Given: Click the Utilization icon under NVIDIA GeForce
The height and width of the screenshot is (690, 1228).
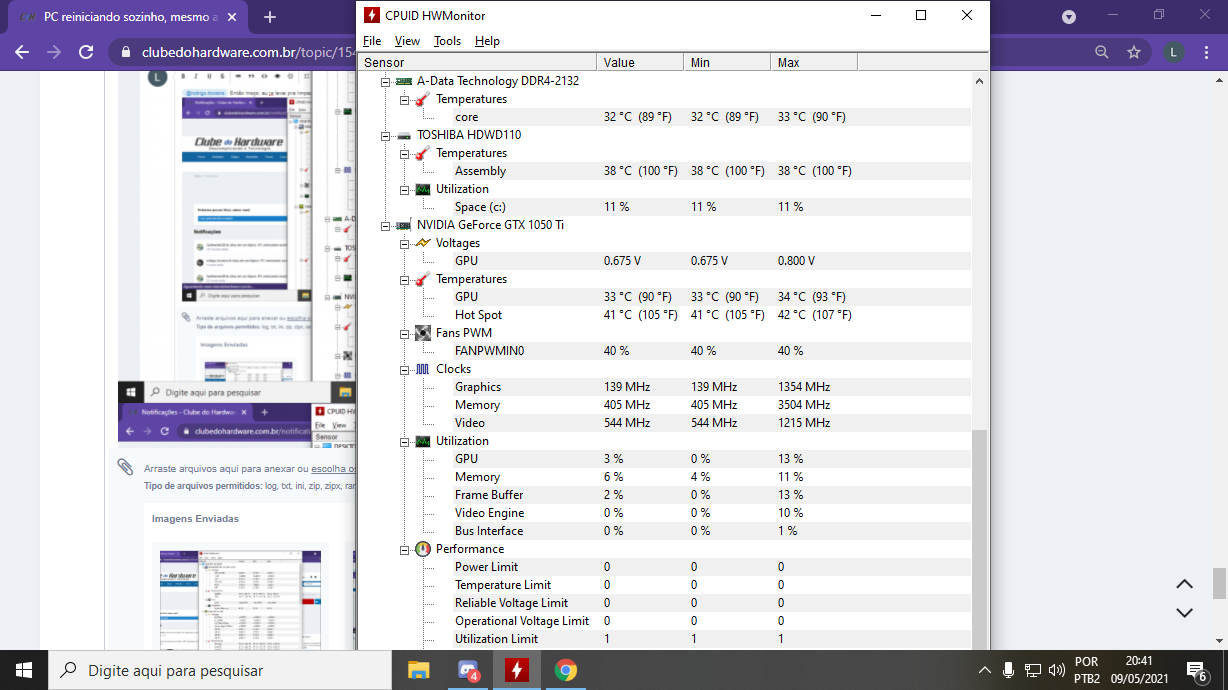Looking at the screenshot, I should (x=423, y=441).
